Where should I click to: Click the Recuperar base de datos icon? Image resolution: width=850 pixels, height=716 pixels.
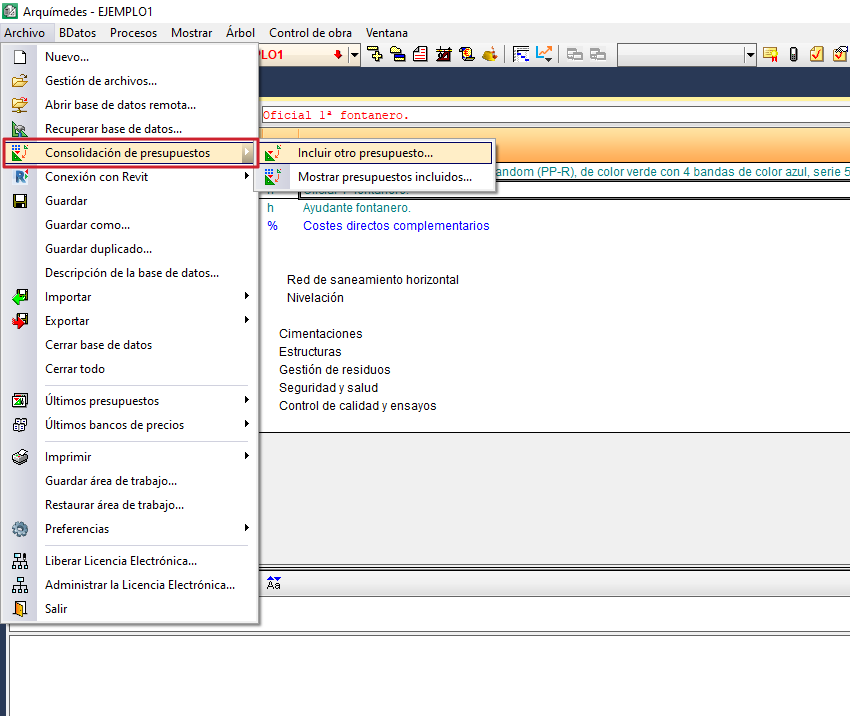(x=20, y=129)
